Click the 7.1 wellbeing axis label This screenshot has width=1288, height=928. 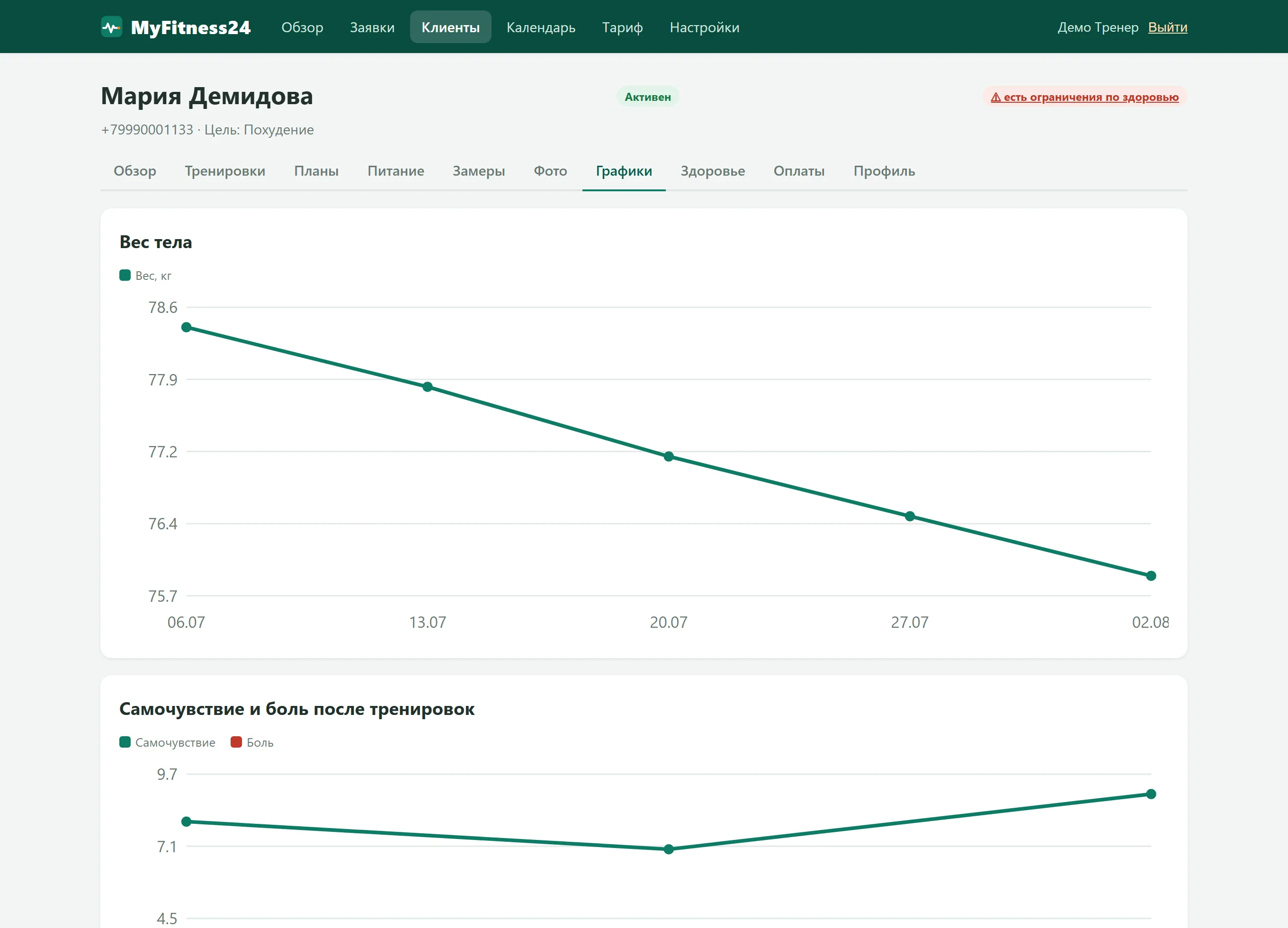tap(167, 846)
